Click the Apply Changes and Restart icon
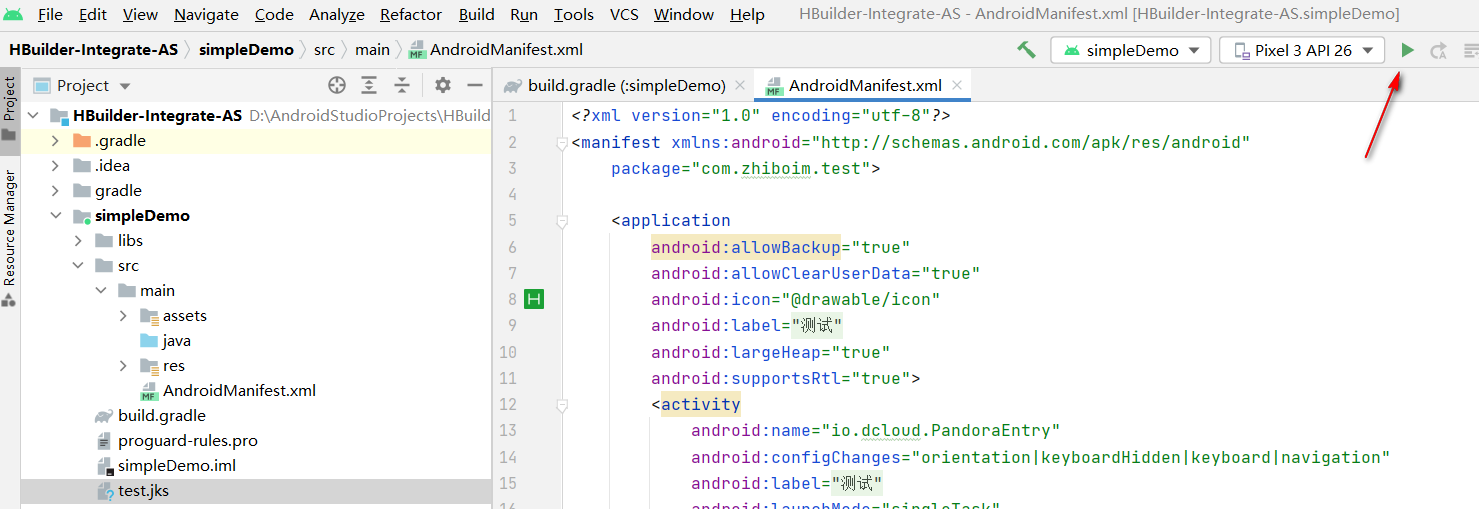This screenshot has width=1479, height=509. (x=1438, y=50)
